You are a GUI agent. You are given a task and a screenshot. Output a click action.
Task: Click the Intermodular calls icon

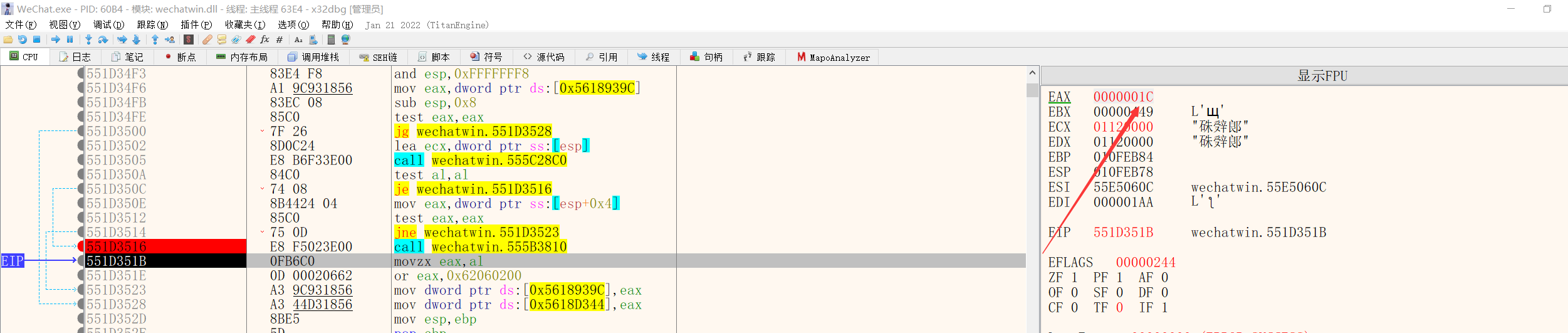click(313, 40)
